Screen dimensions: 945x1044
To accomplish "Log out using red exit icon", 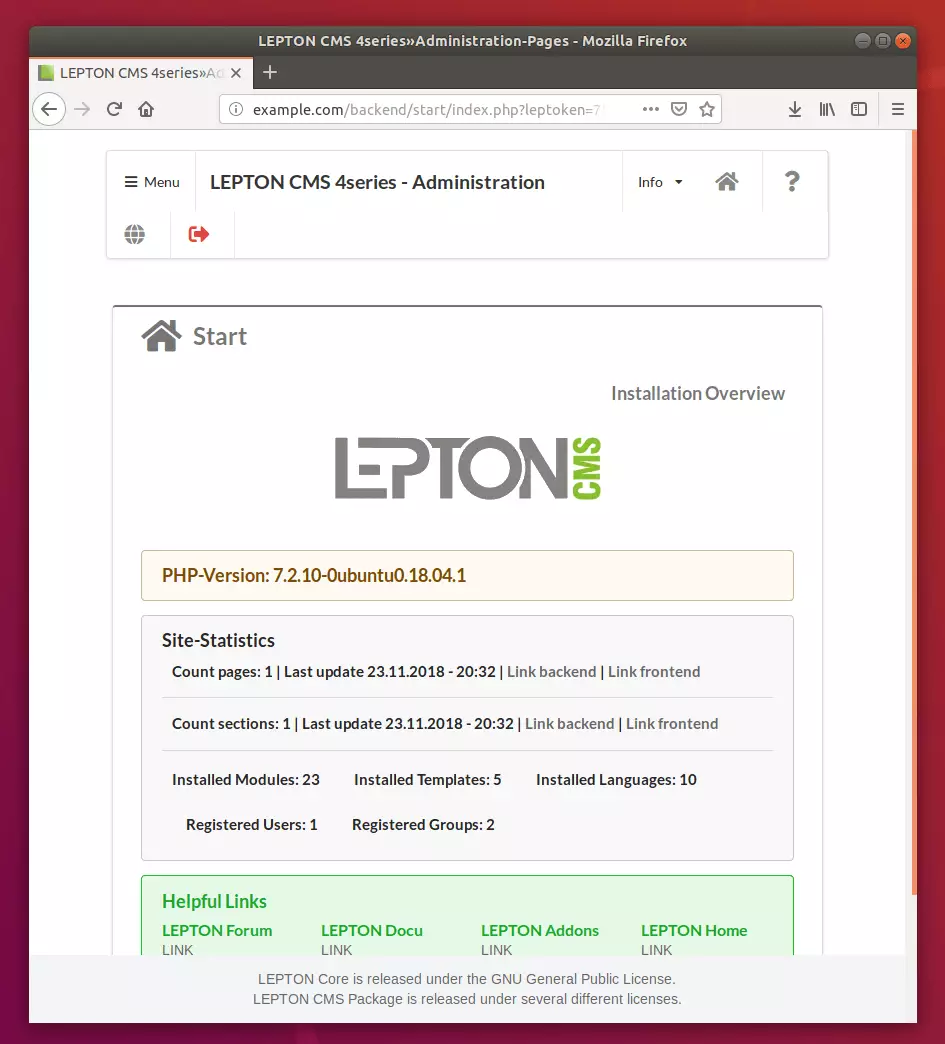I will coord(198,234).
